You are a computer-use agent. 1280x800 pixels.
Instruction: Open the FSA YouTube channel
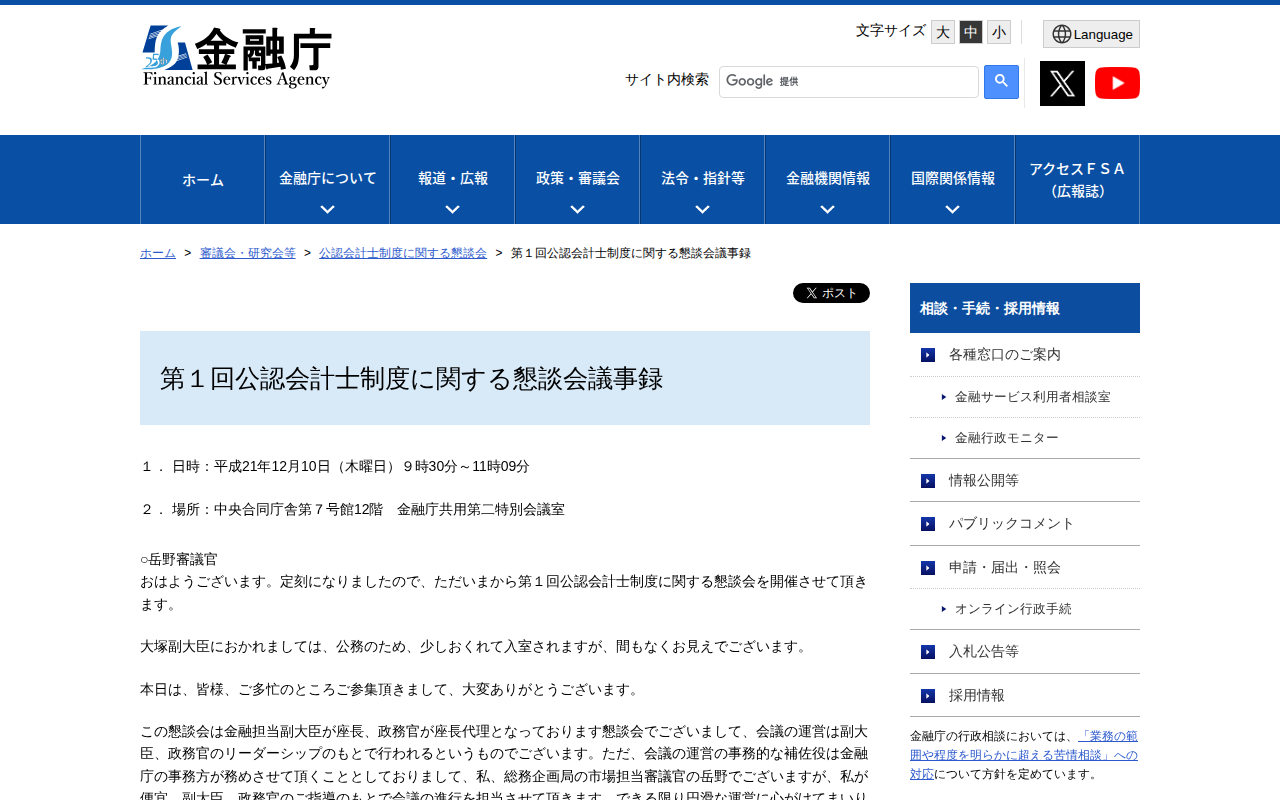click(x=1117, y=82)
